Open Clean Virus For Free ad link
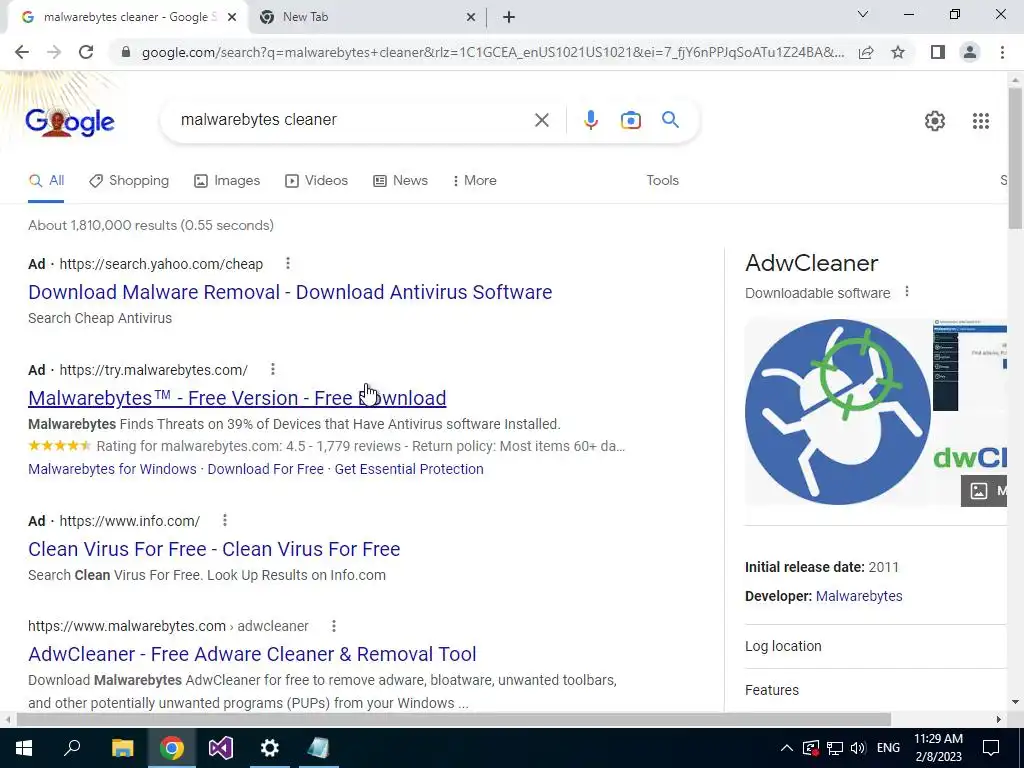This screenshot has width=1024, height=768. 214,549
